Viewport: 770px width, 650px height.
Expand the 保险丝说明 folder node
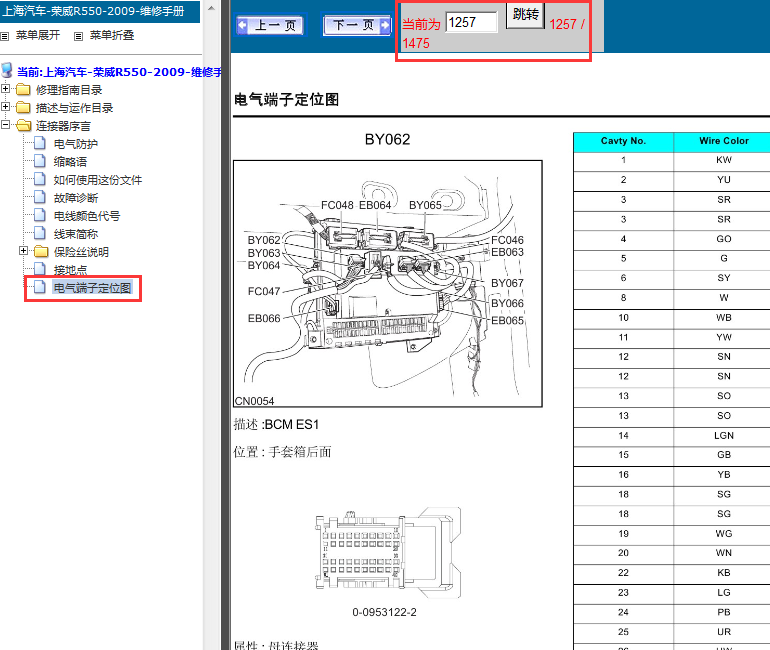pos(23,251)
